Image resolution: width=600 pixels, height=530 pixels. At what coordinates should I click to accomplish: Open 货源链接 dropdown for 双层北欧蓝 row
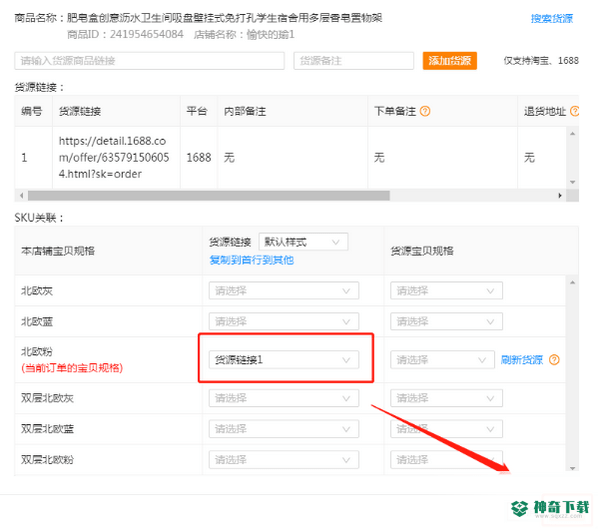pos(284,429)
